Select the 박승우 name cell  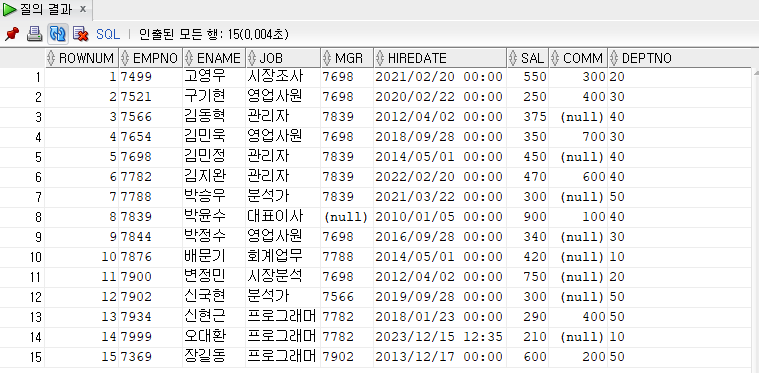click(214, 197)
